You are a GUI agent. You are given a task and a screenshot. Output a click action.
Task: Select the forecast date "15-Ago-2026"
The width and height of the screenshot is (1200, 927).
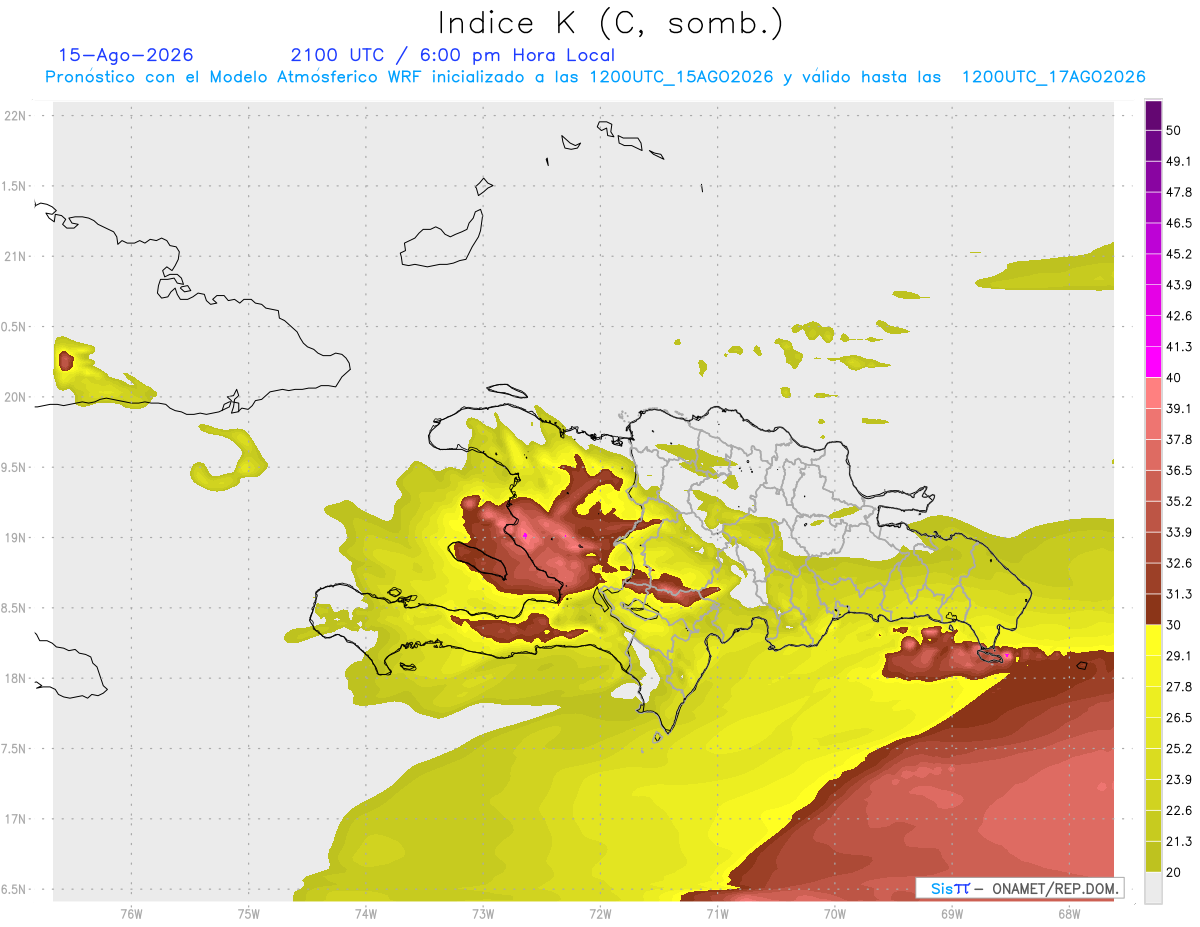126,55
